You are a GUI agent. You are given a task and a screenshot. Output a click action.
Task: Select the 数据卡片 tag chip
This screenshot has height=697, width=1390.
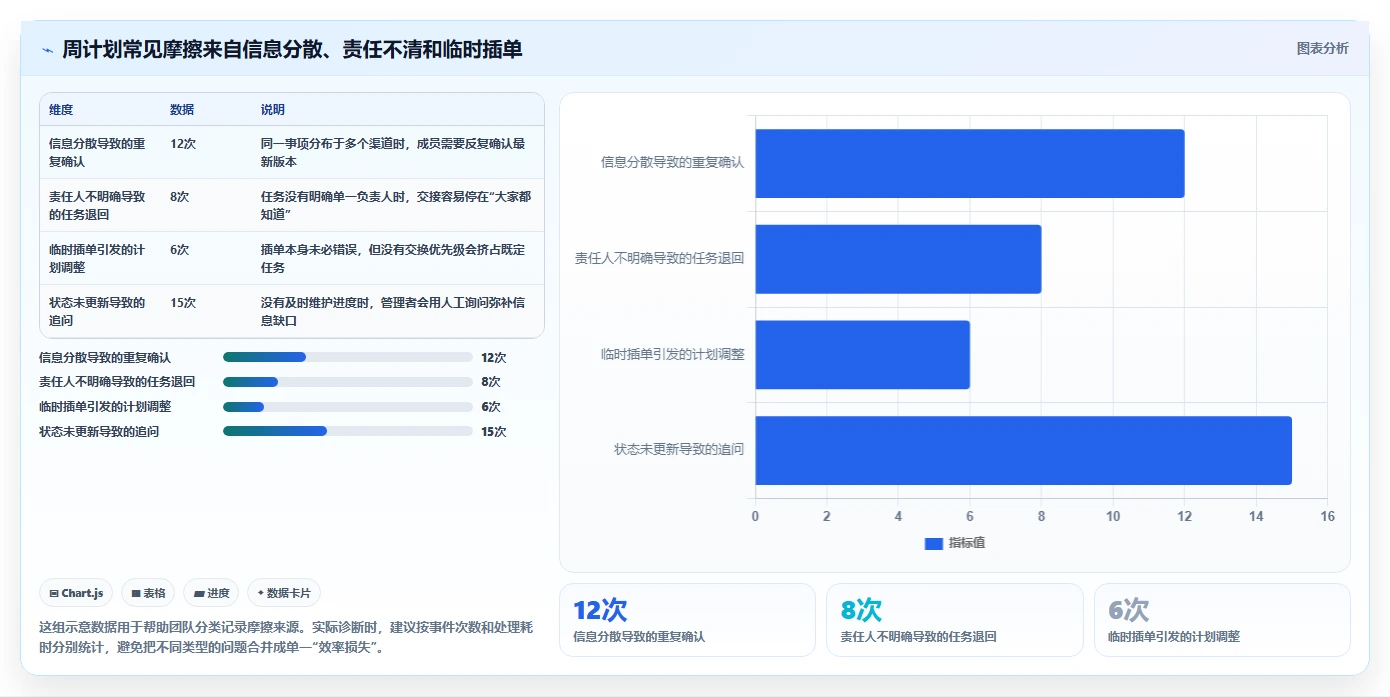pyautogui.click(x=284, y=593)
